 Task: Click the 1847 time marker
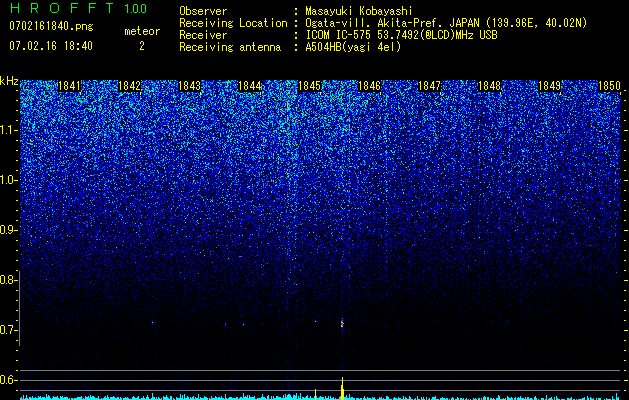(x=430, y=86)
